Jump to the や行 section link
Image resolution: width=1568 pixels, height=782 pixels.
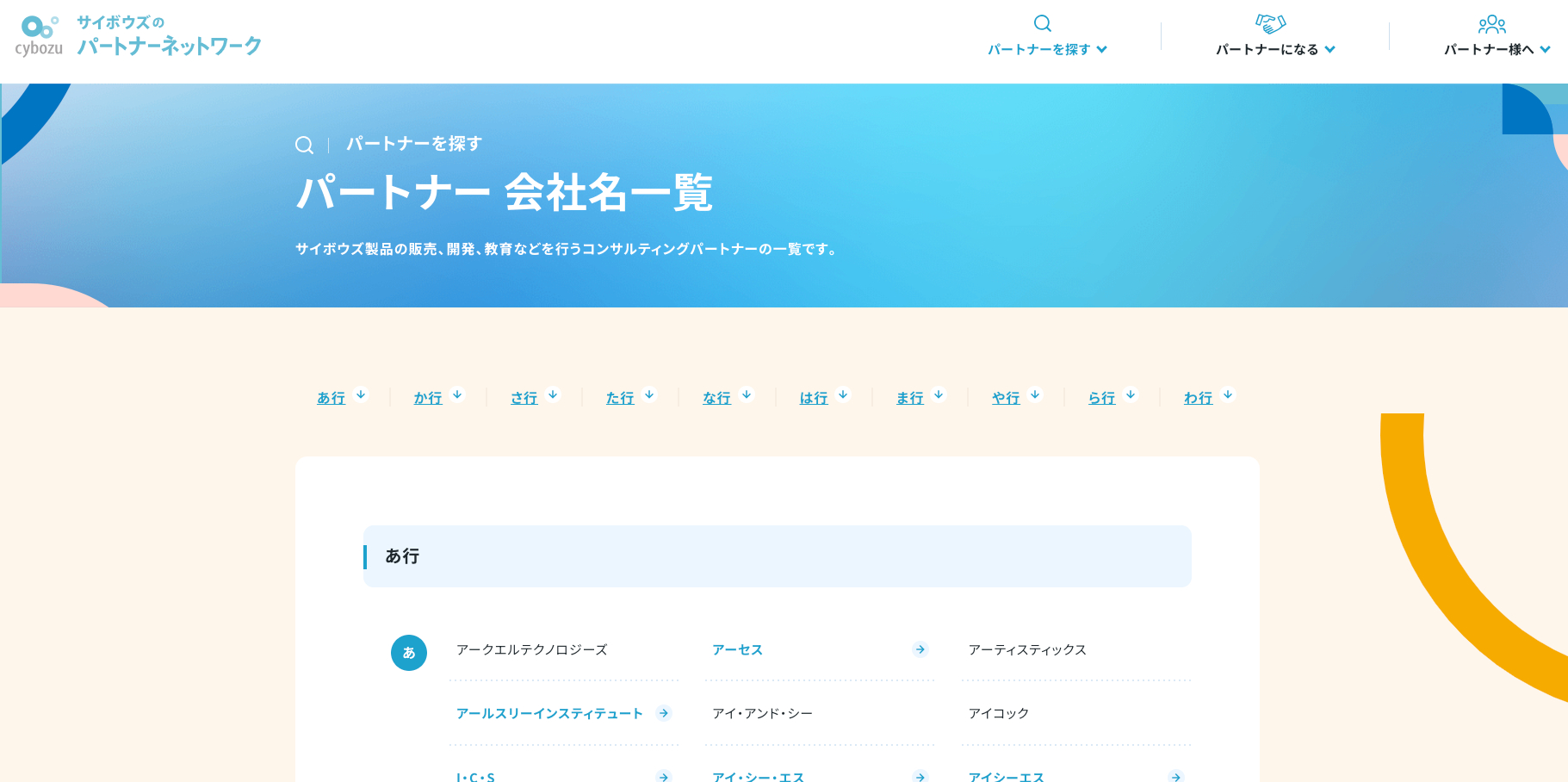click(x=1006, y=398)
